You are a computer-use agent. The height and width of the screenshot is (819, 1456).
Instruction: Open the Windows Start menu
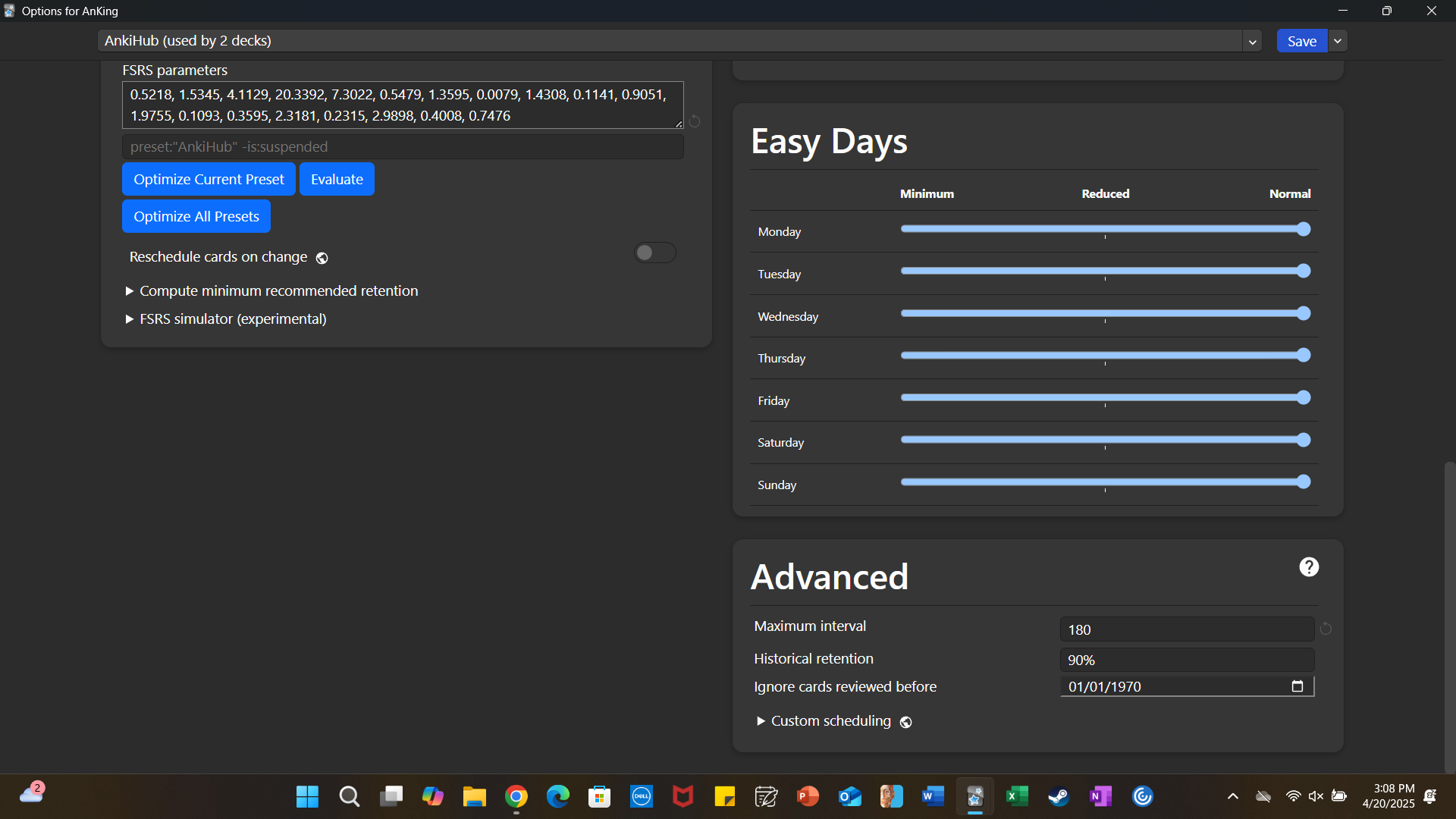[x=307, y=796]
